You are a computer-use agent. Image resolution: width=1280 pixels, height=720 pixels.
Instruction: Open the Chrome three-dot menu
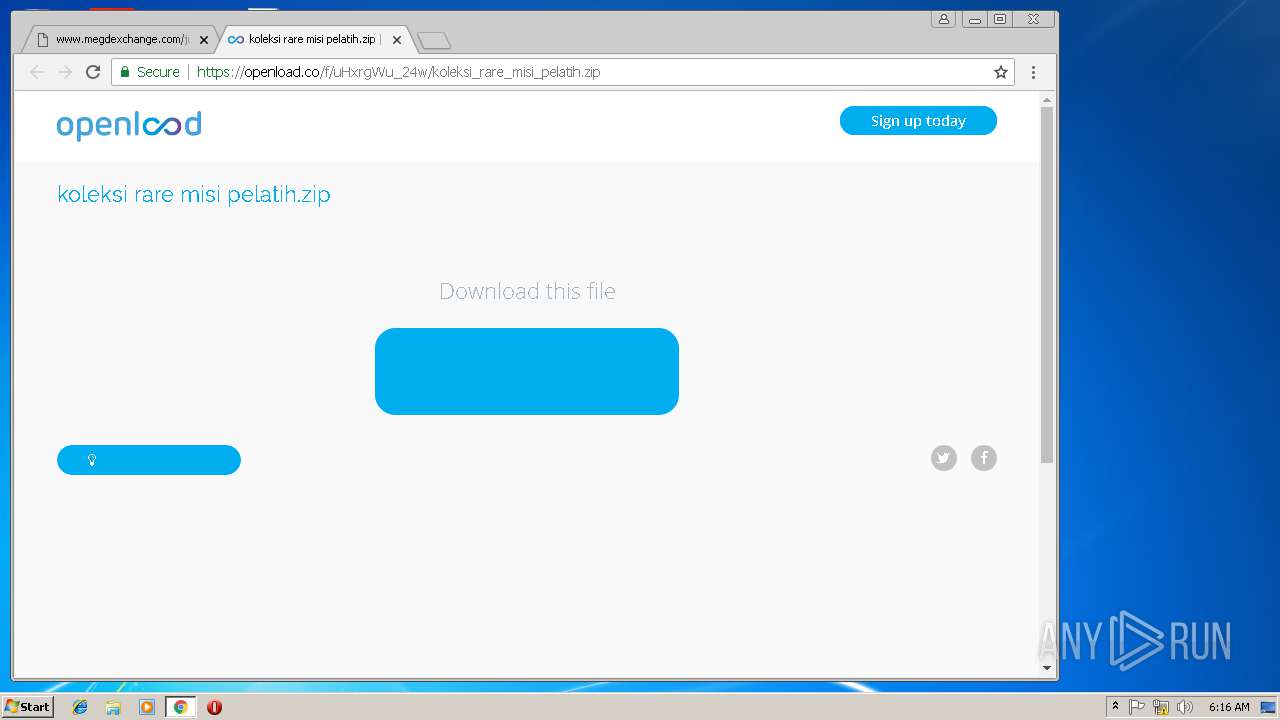(1033, 72)
